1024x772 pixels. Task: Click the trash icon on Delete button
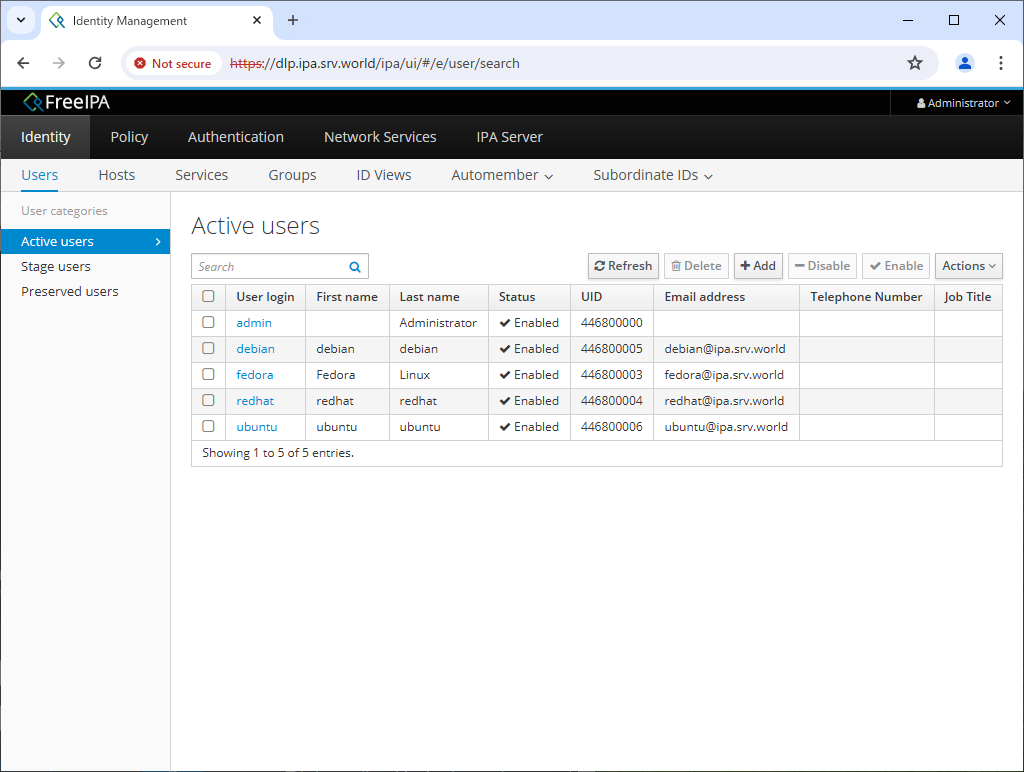point(677,266)
